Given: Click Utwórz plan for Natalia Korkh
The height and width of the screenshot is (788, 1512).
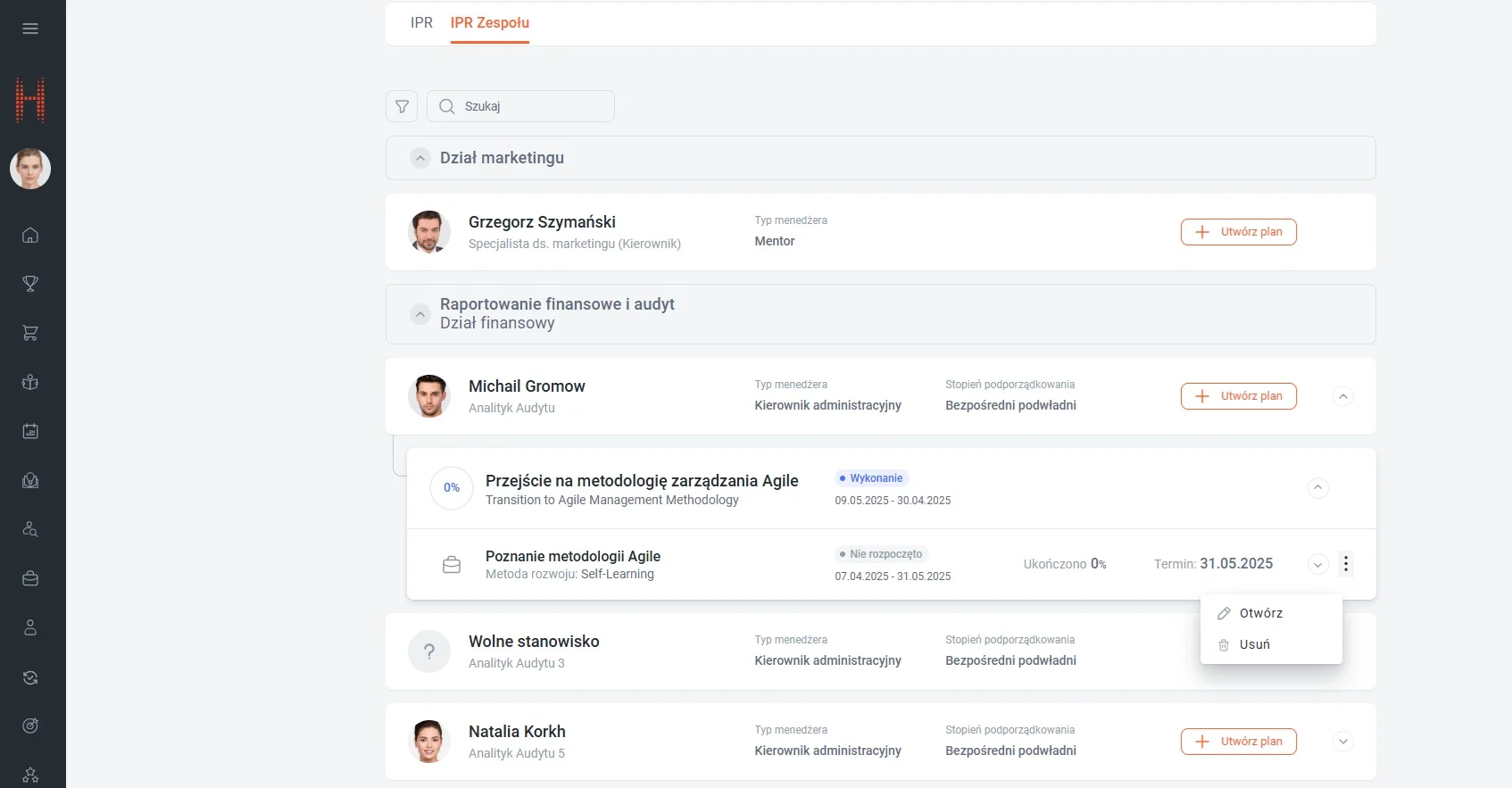Looking at the screenshot, I should pos(1238,742).
